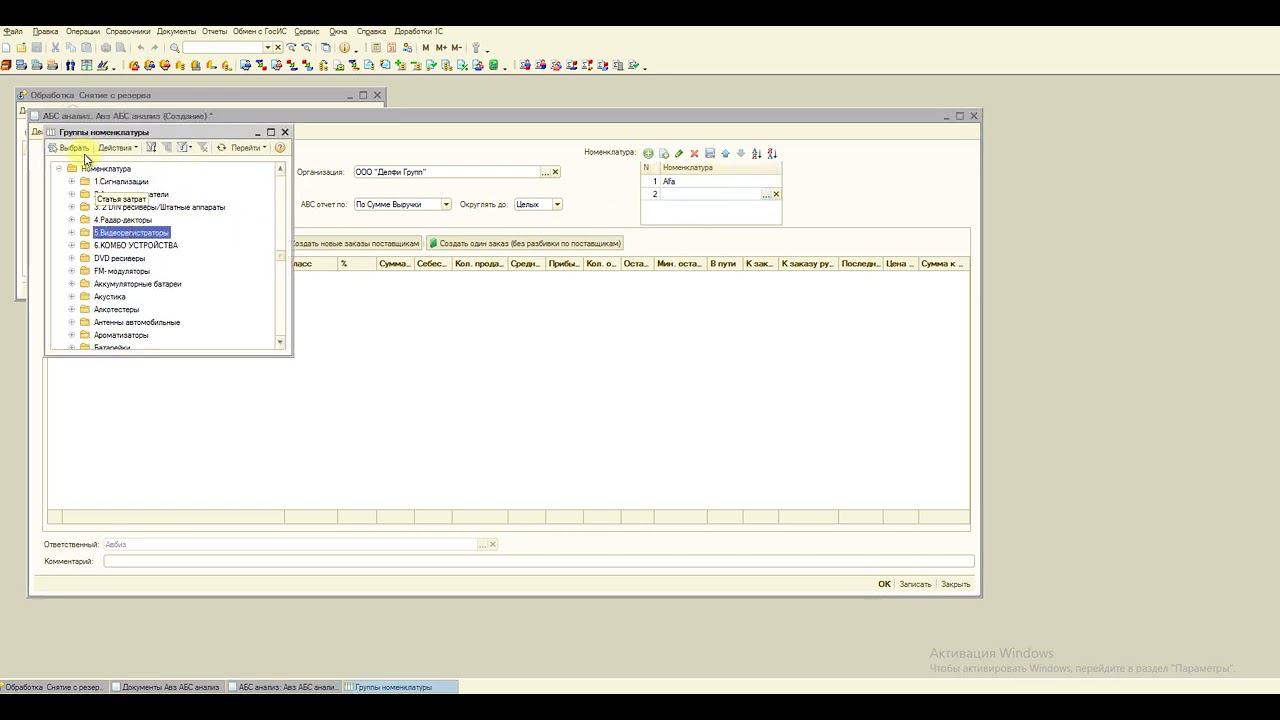Screen dimensions: 1280x720
Task: Select the Ароматизаторы folder
Action: pyautogui.click(x=121, y=335)
